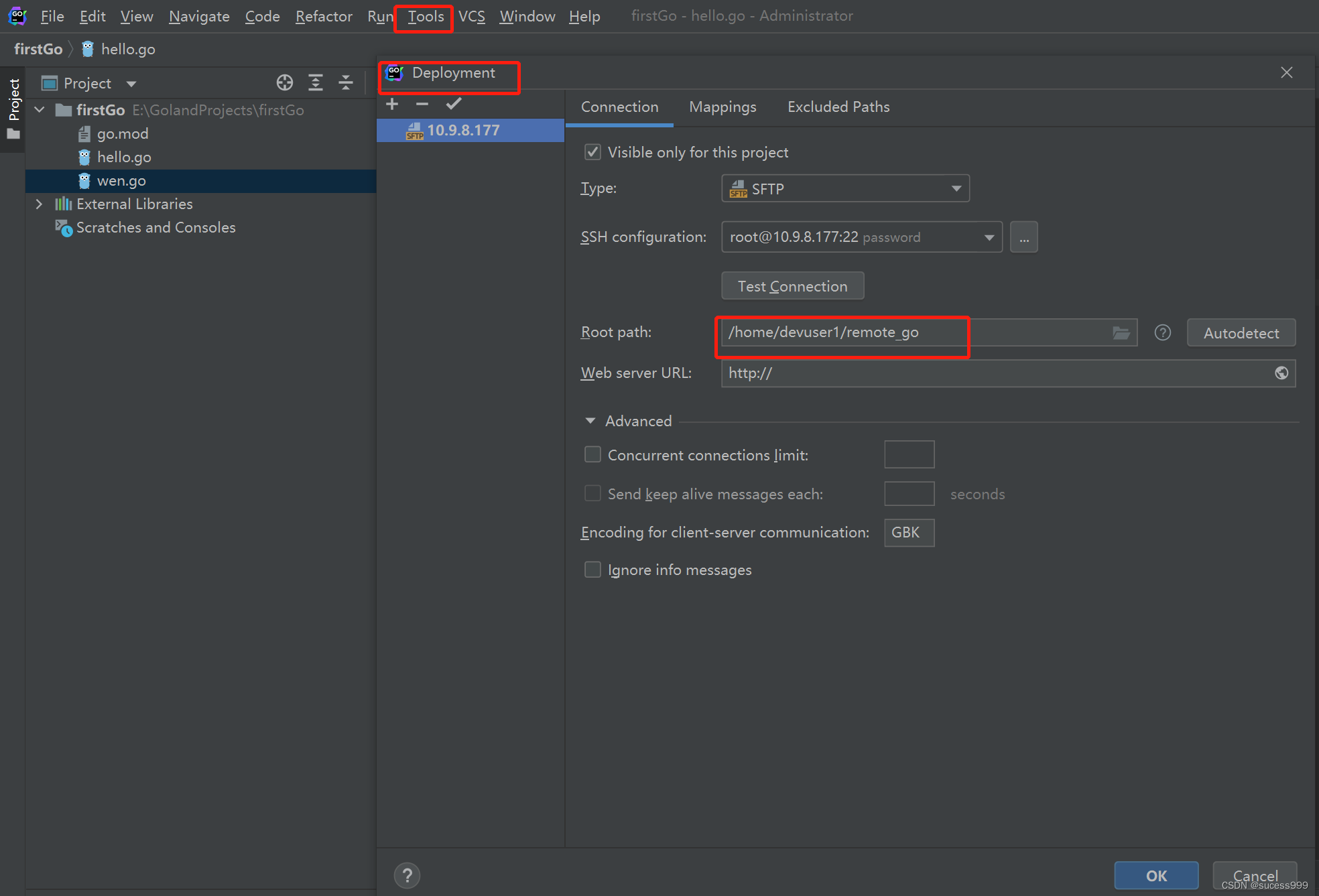
Task: Open the Type SFTP dropdown
Action: (956, 189)
